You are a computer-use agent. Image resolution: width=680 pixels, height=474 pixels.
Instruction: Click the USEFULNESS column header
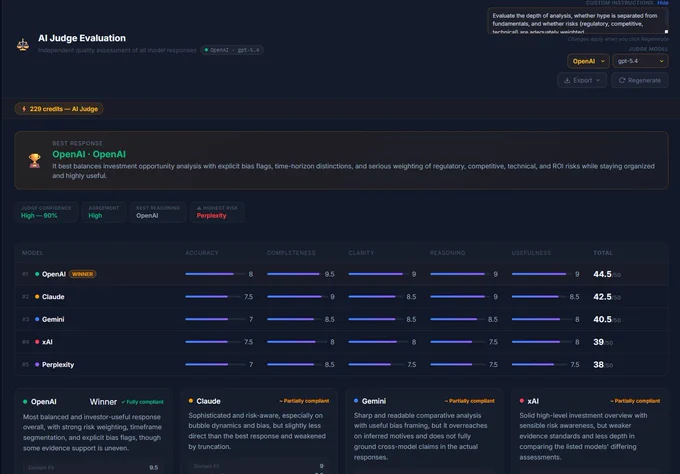click(531, 253)
